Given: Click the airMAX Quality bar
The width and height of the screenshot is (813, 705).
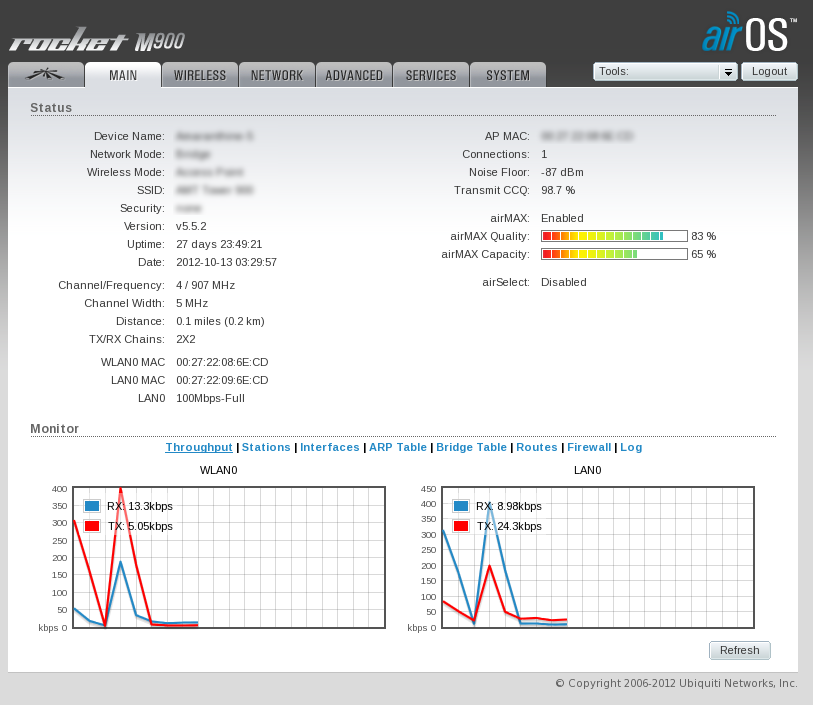Looking at the screenshot, I should [x=614, y=236].
